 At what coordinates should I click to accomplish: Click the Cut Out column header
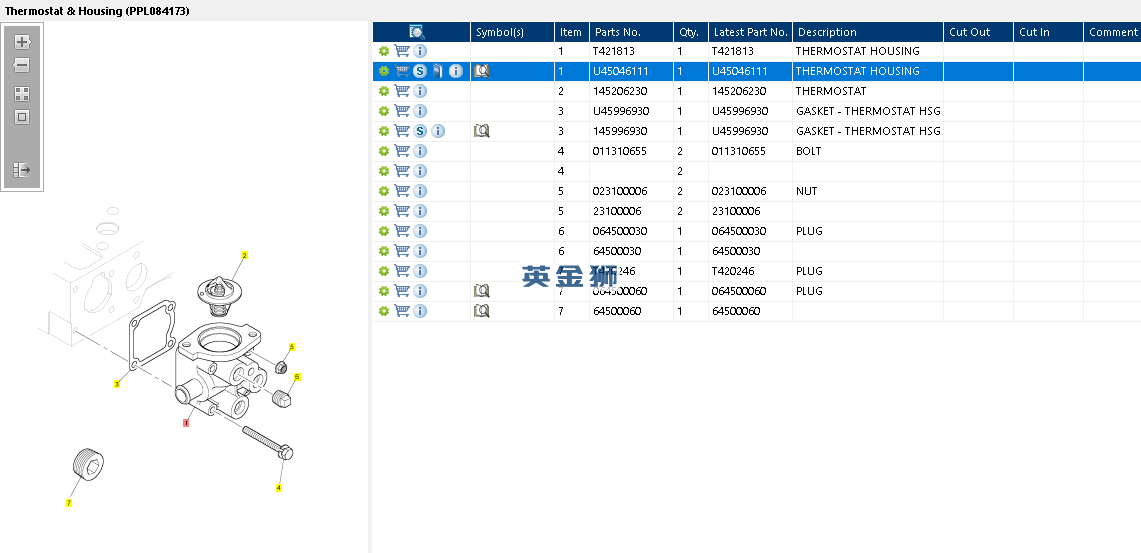978,32
